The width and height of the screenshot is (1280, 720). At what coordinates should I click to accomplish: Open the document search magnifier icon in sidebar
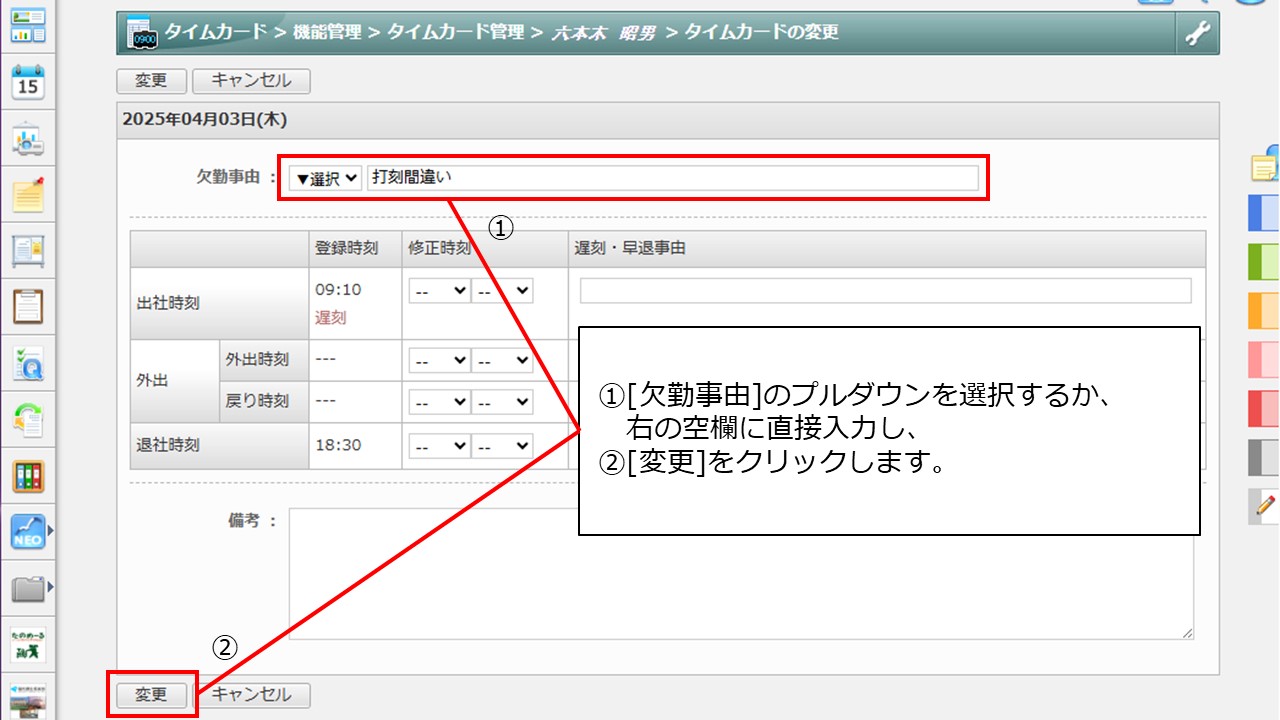28,362
